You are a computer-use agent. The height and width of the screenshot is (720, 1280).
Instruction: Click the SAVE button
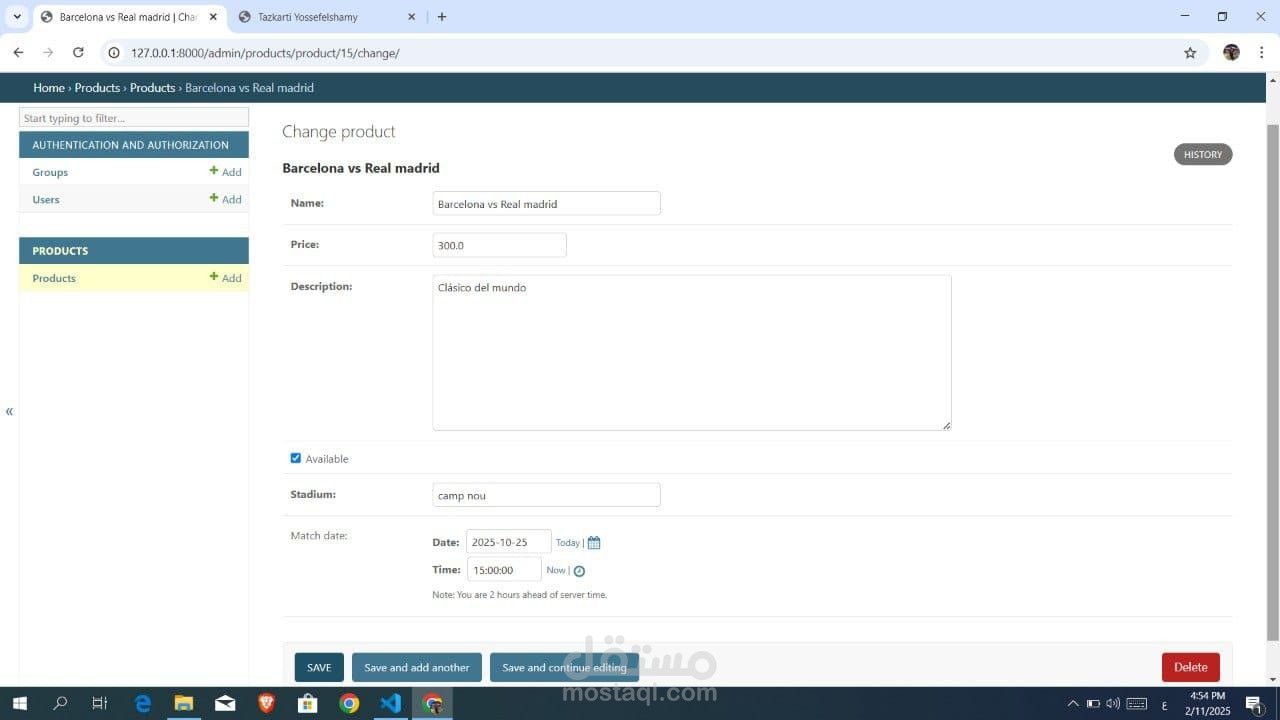[319, 667]
